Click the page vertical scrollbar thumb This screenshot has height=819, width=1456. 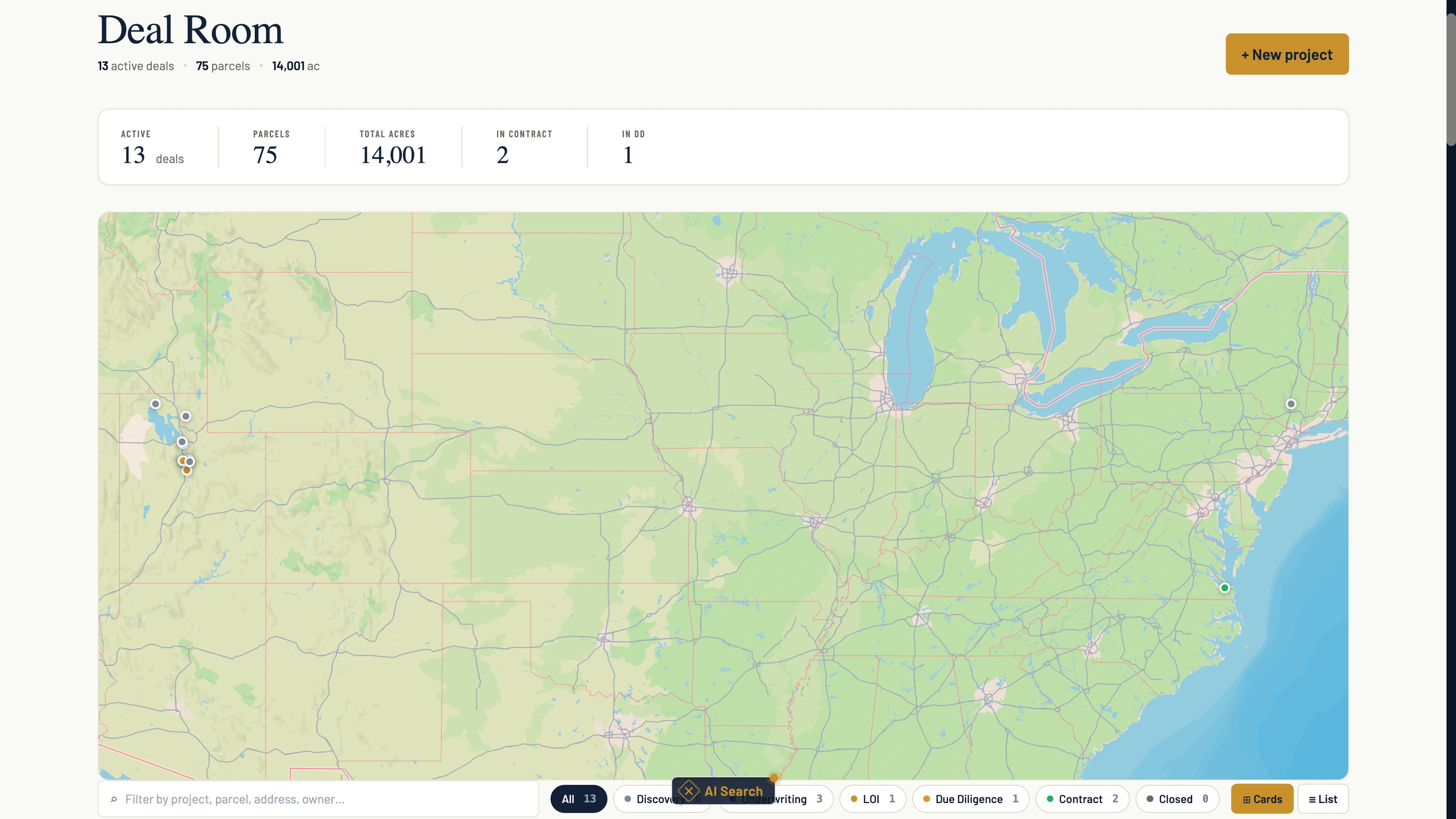click(1451, 79)
